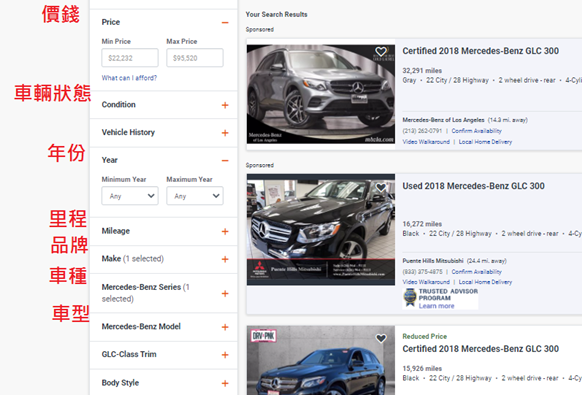The image size is (582, 395).
Task: Open the blue GLC 300 DRV PNK photo
Action: [321, 360]
